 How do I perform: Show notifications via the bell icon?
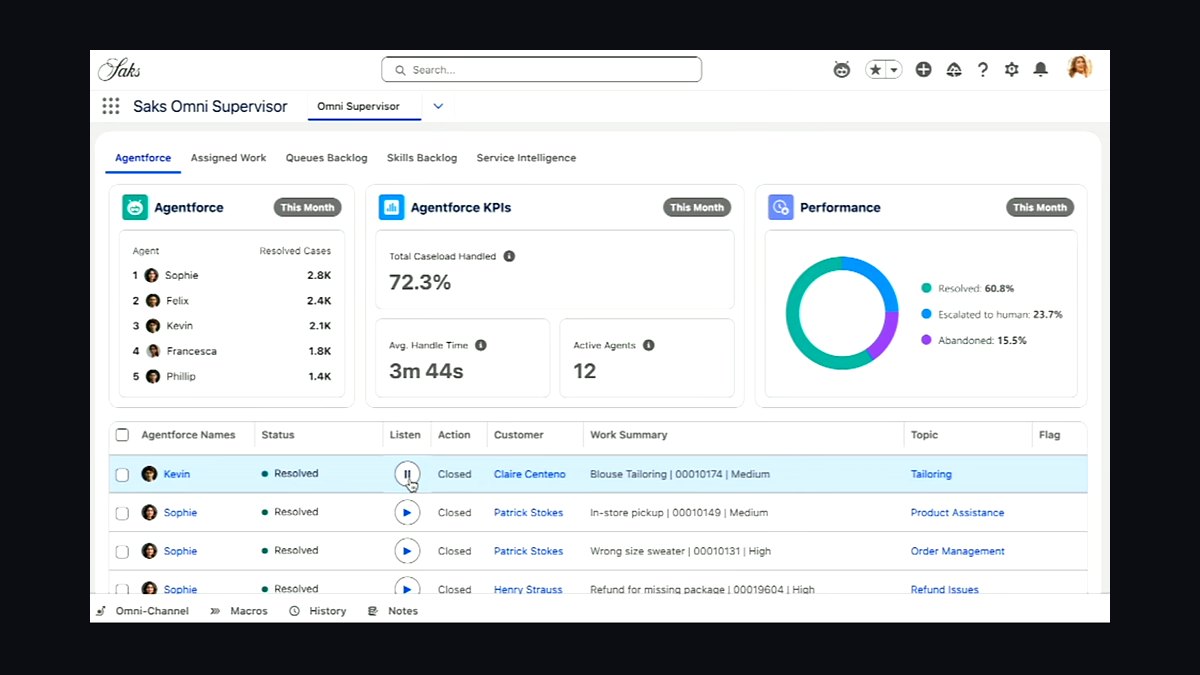point(1040,69)
